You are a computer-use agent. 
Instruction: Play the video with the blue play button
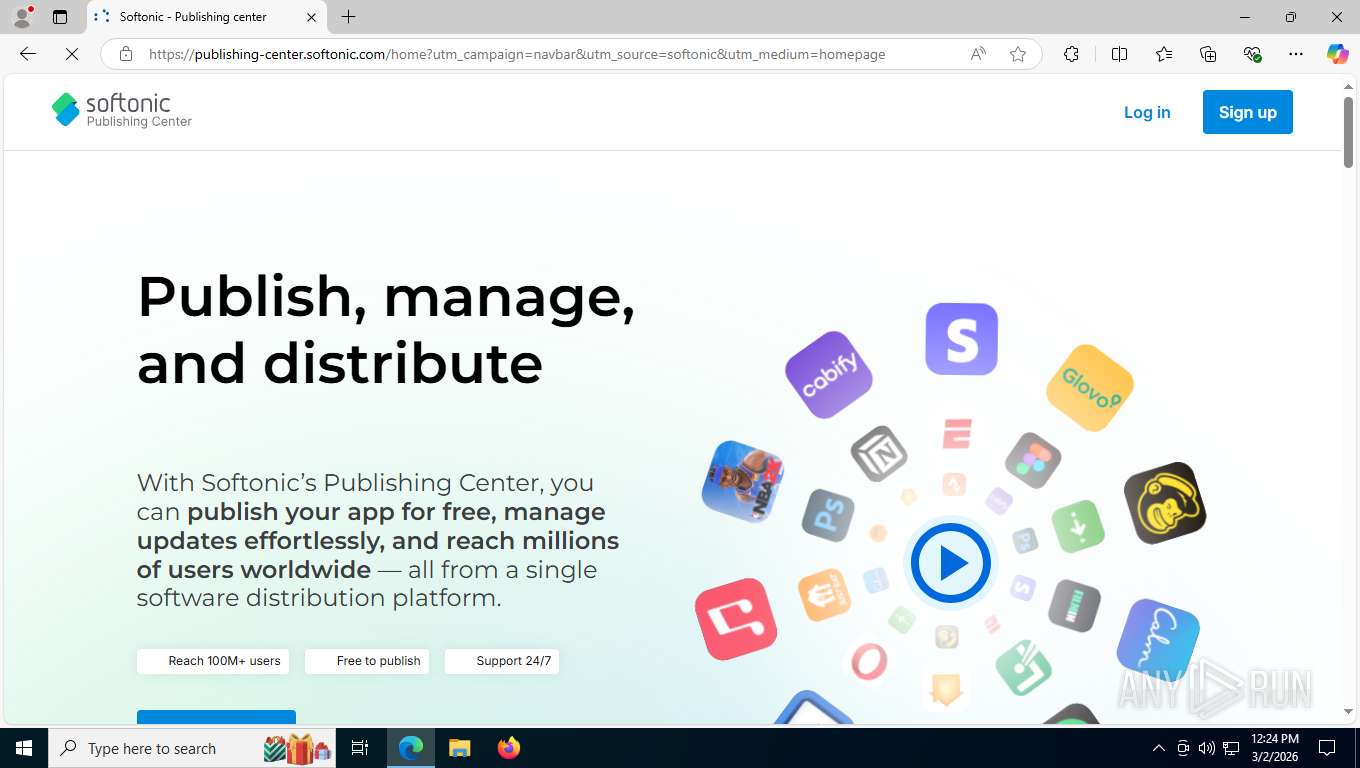[x=950, y=563]
